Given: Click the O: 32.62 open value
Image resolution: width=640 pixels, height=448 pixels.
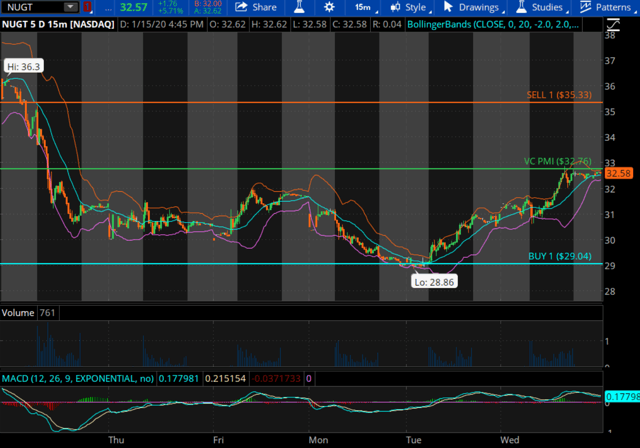Looking at the screenshot, I should [227, 24].
